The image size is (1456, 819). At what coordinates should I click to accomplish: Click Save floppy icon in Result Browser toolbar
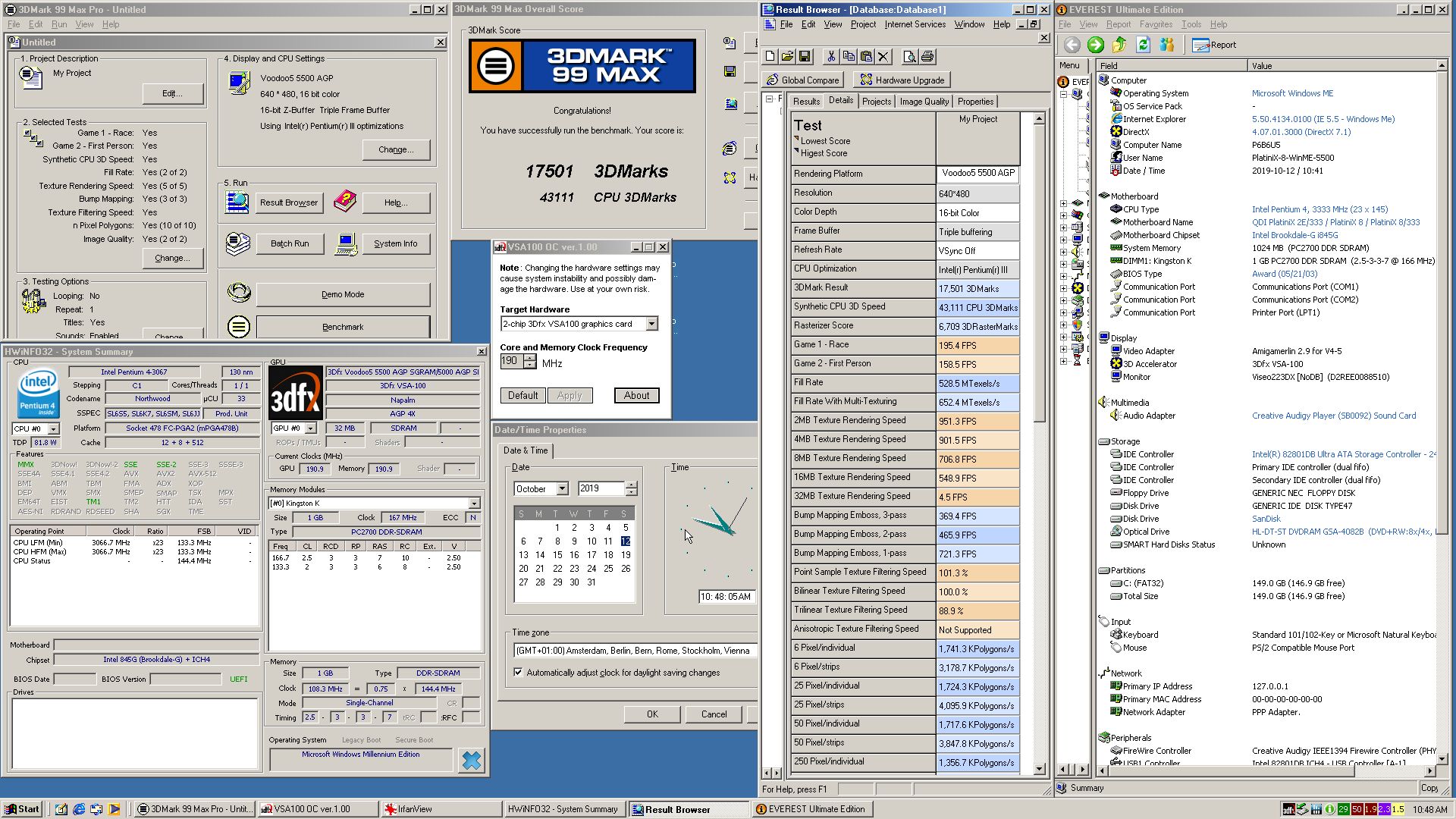[x=805, y=56]
